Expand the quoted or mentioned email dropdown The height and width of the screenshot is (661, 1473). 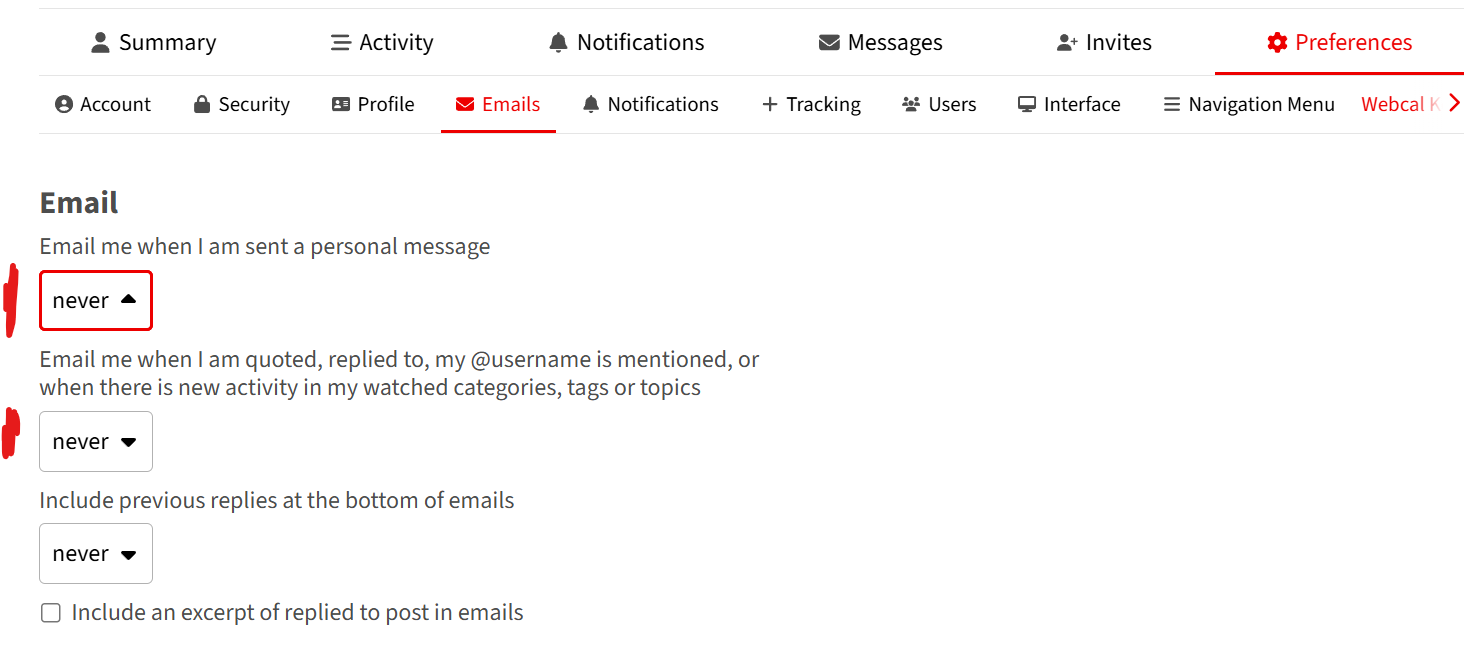coord(96,442)
